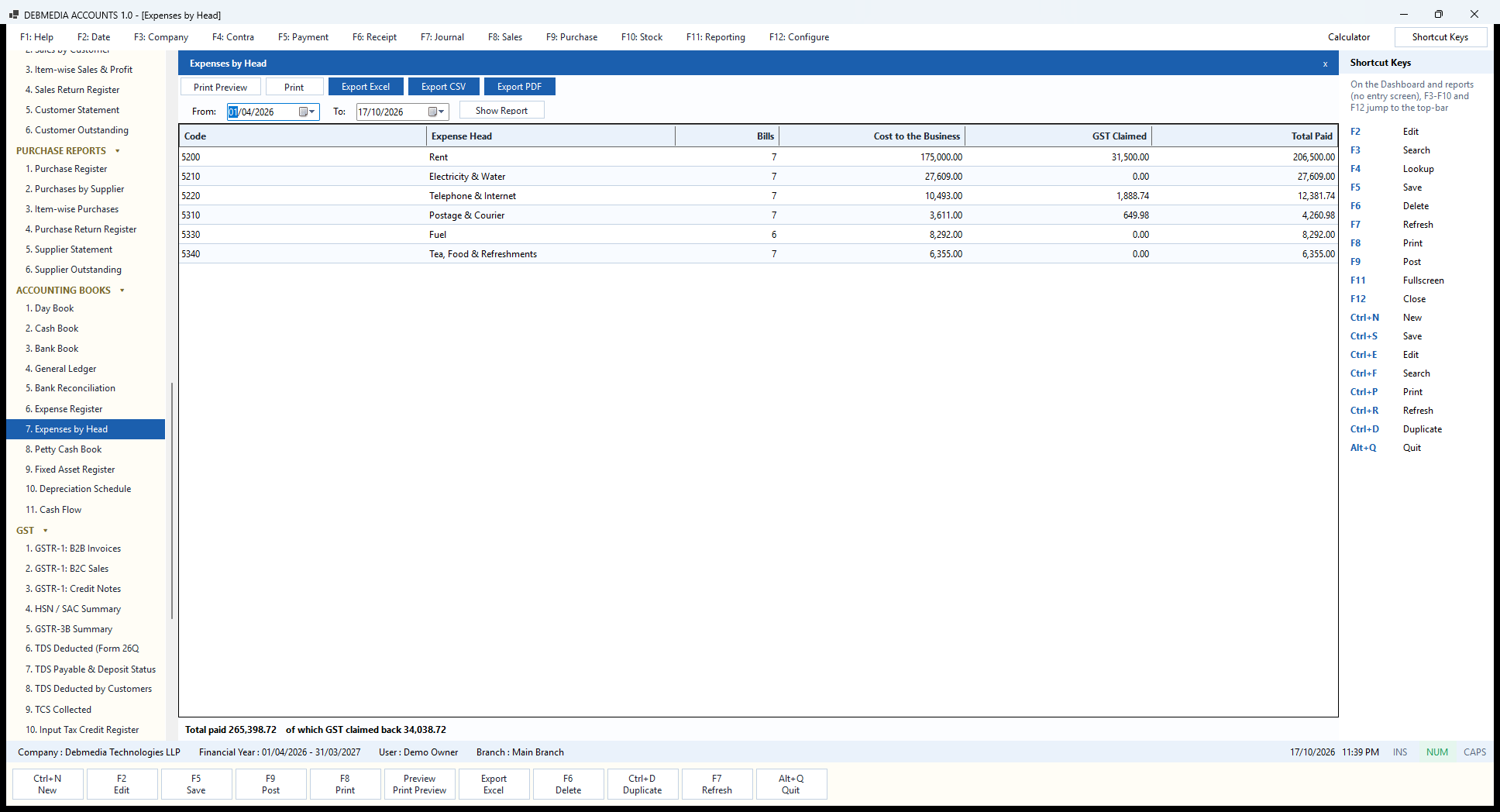Close the Expenses by Head panel
Screen dimensions: 1500x812
tap(1325, 64)
